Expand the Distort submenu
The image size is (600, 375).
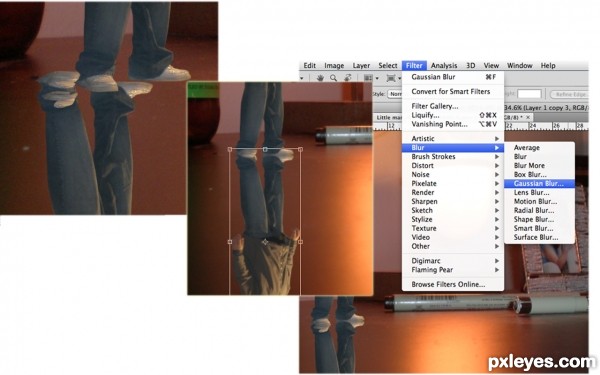click(x=453, y=166)
